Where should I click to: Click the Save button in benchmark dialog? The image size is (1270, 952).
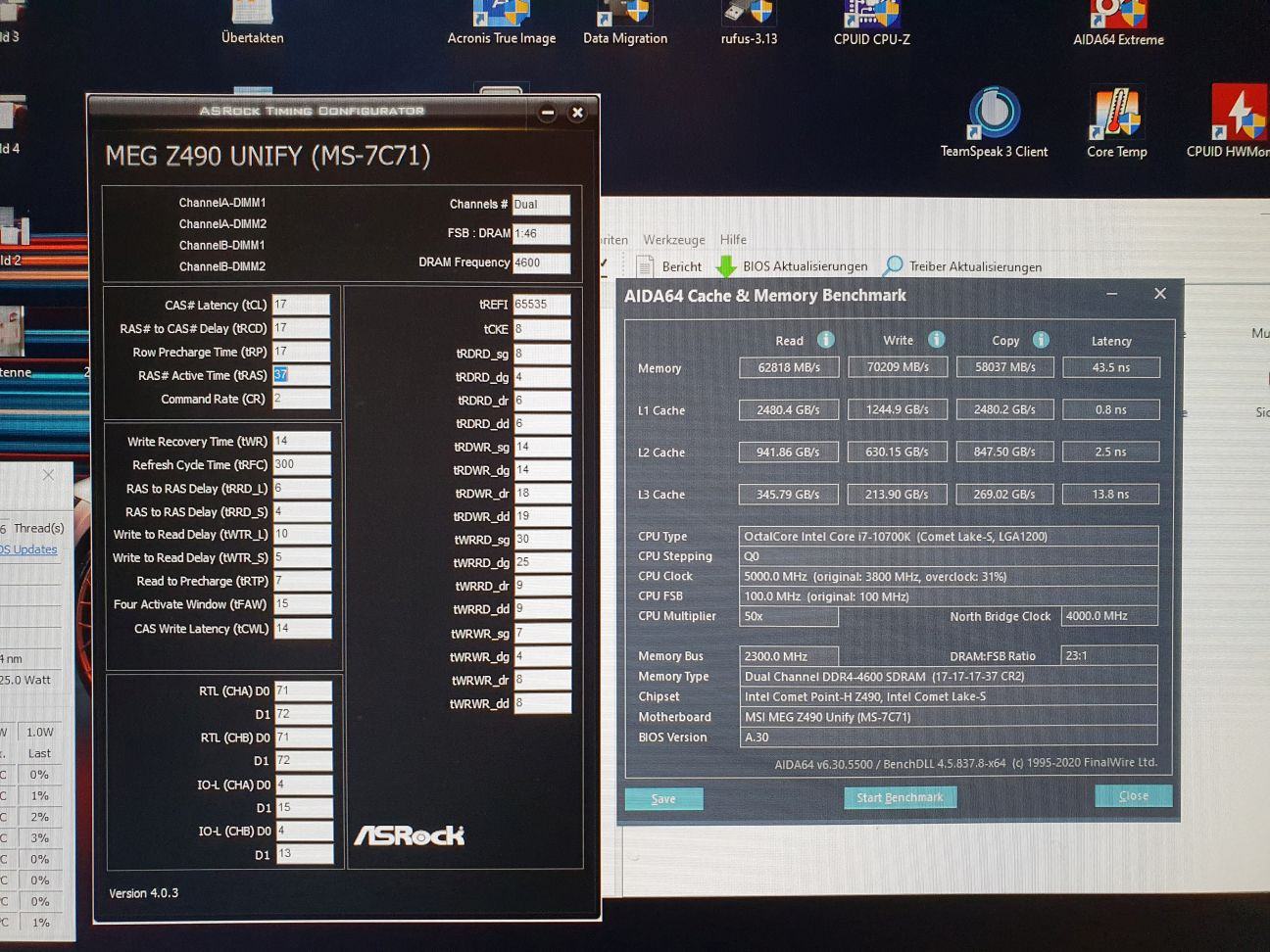click(x=663, y=798)
